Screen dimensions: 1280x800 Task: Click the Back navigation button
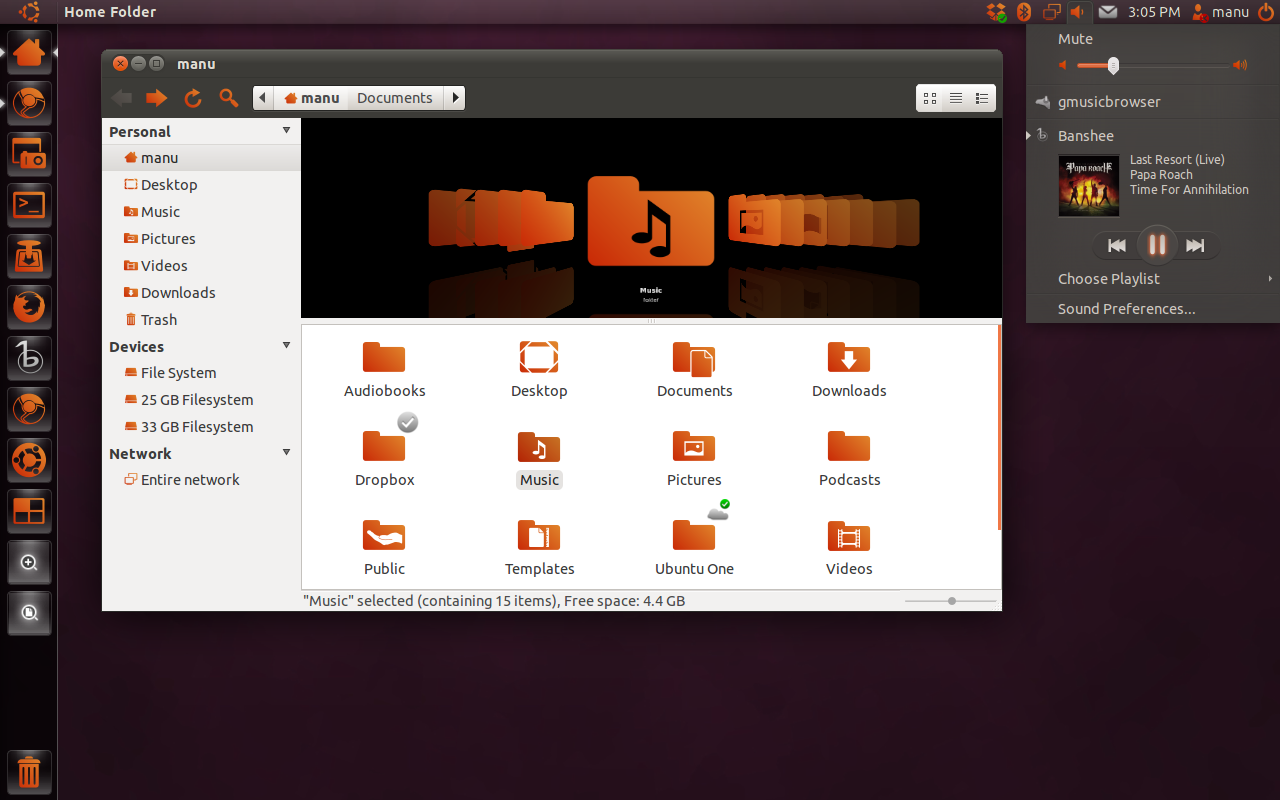tap(121, 97)
